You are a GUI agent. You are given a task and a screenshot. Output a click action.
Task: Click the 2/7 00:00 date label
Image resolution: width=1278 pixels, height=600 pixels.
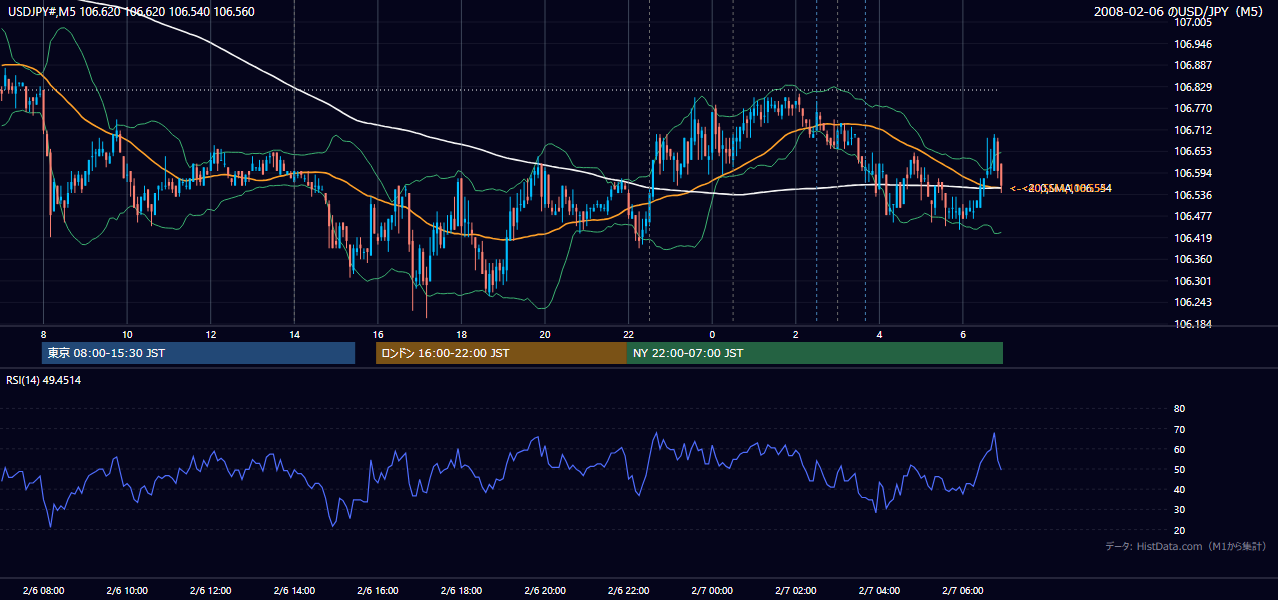[x=712, y=590]
